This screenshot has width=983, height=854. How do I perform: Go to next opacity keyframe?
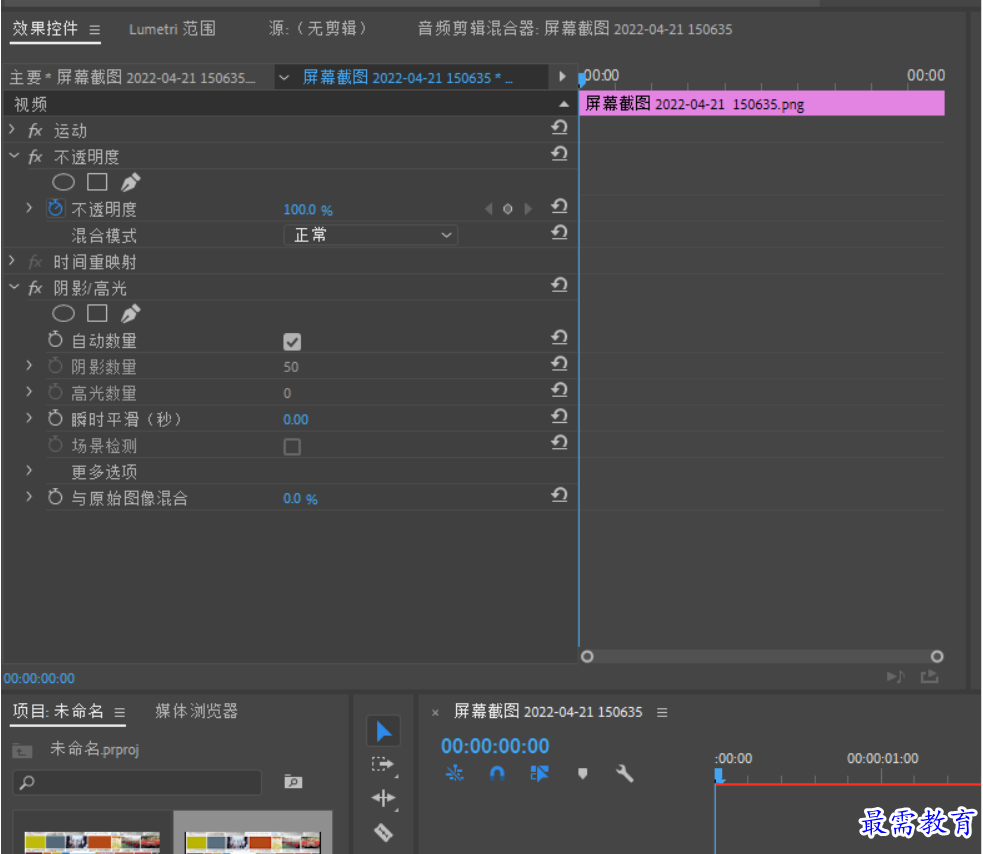click(x=528, y=209)
